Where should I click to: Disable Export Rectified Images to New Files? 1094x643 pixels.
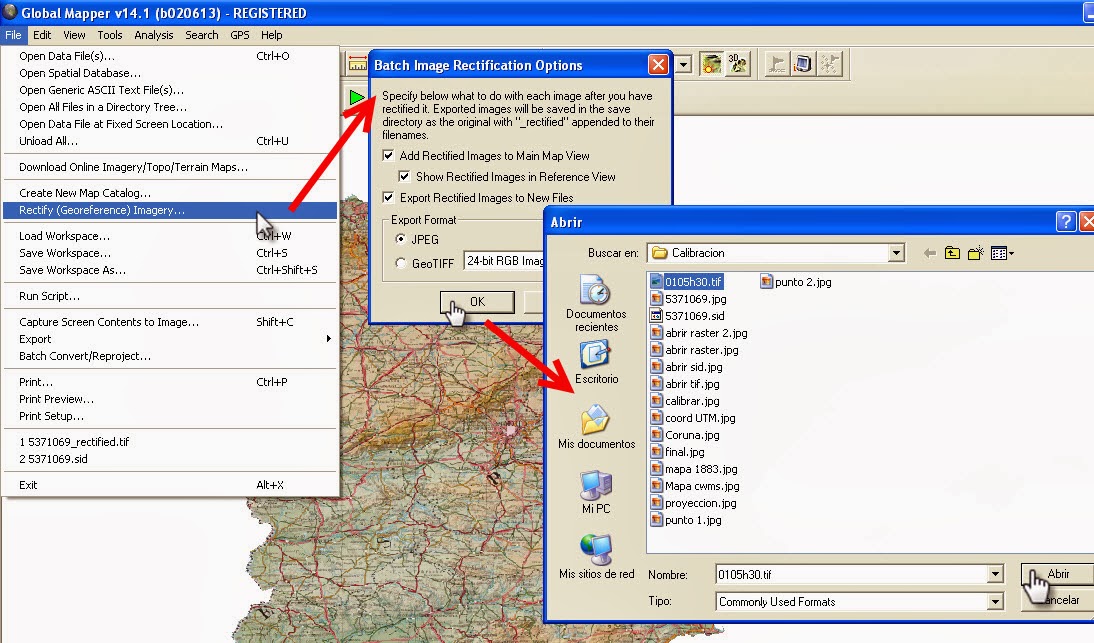386,196
